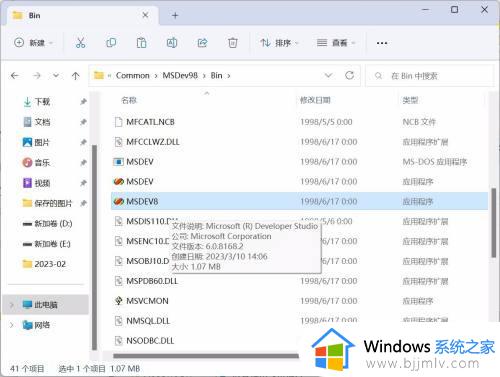The image size is (500, 377).
Task: Sort by Type (类型) column header
Action: pos(410,100)
